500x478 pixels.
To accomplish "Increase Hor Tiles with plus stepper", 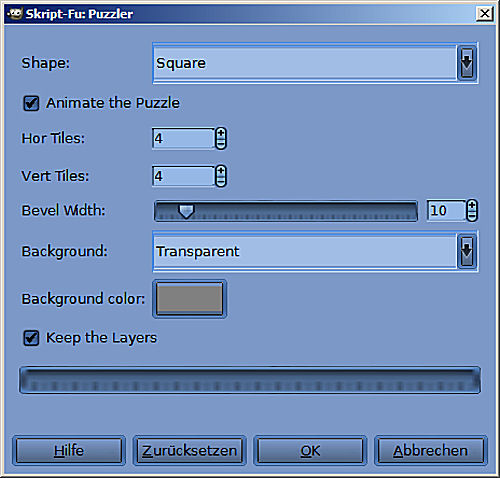I will pos(221,133).
